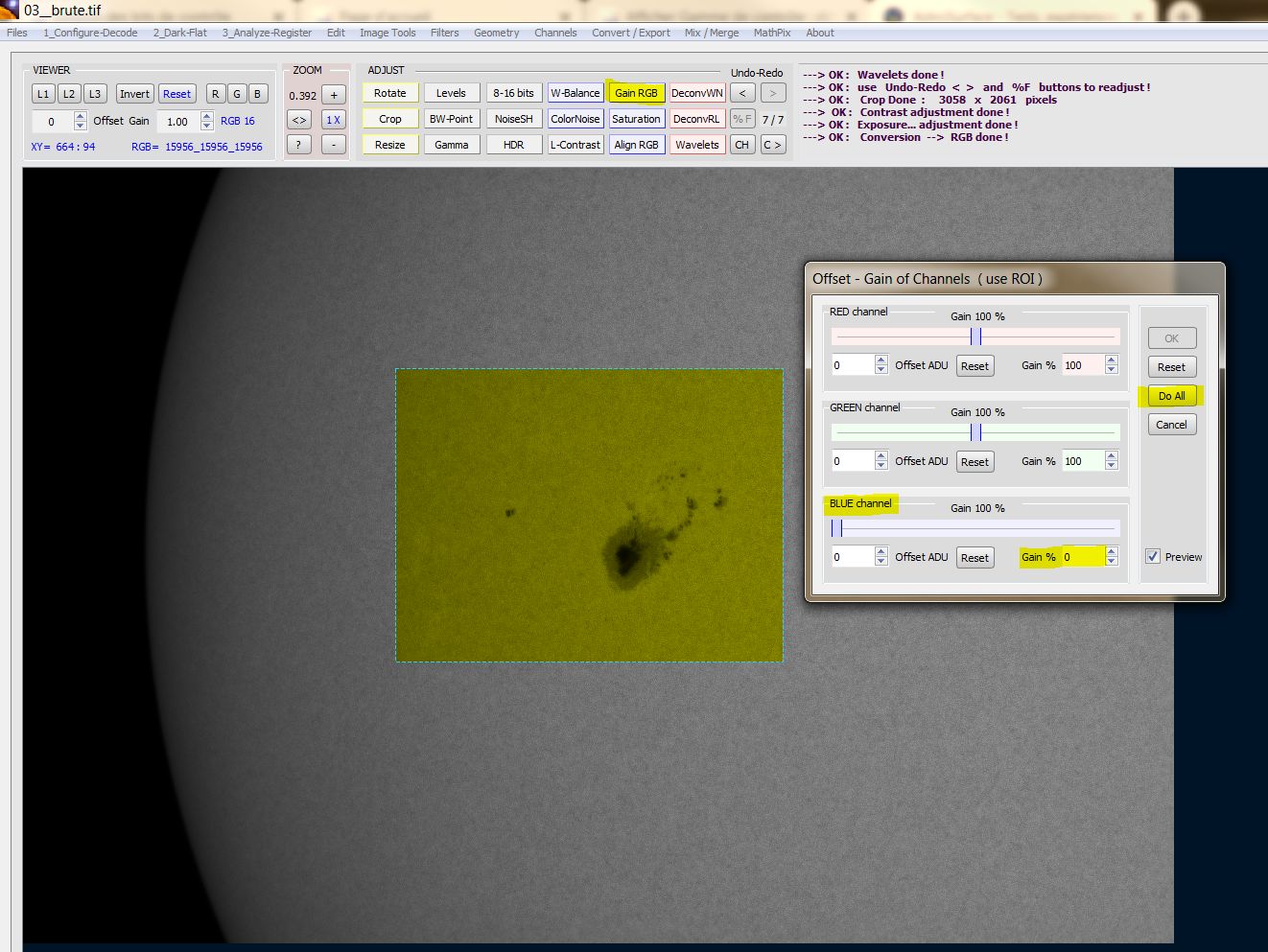The height and width of the screenshot is (952, 1268).
Task: Open the zoom help question button
Action: tap(299, 145)
